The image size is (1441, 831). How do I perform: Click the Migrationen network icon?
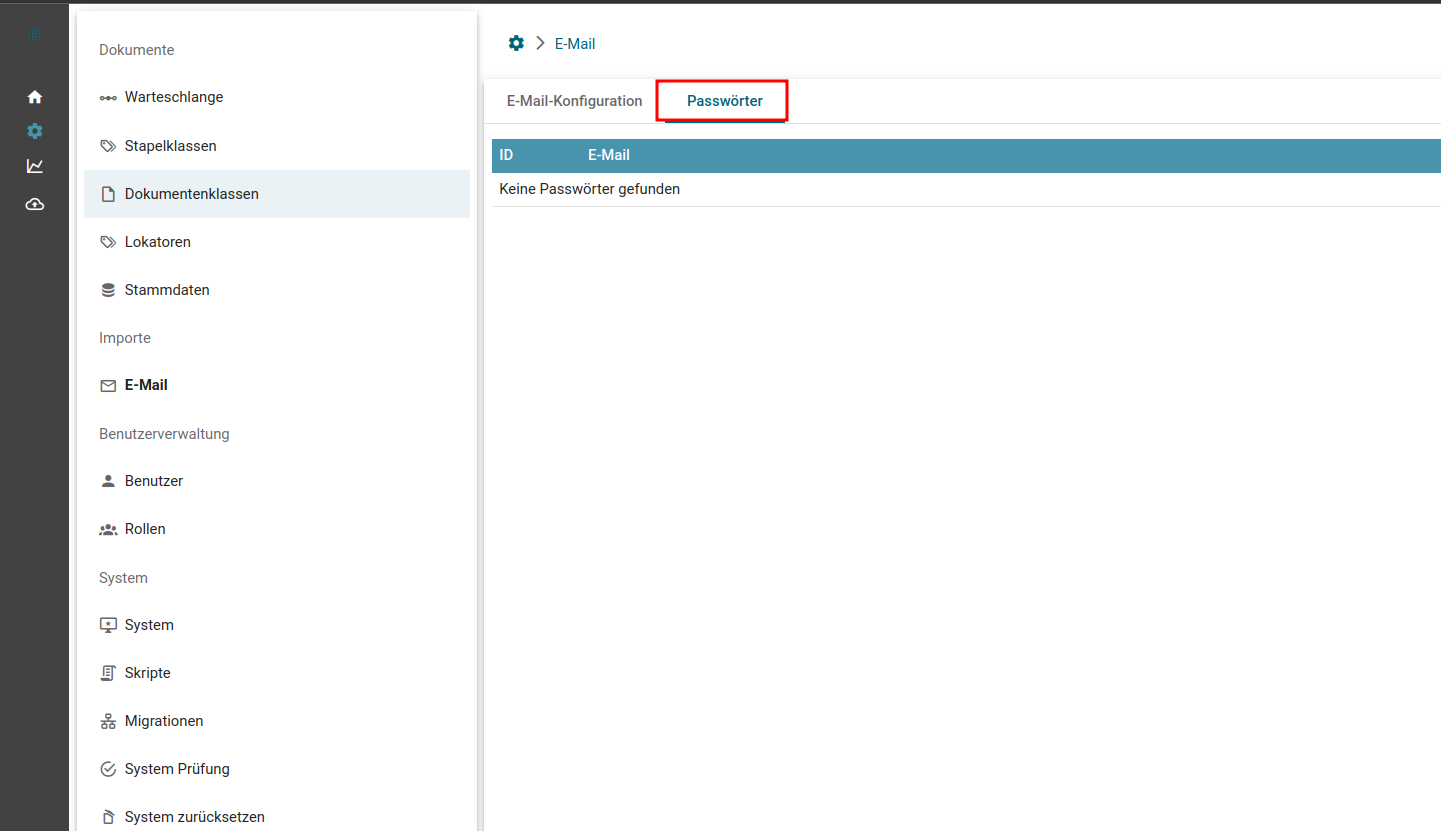tap(108, 722)
